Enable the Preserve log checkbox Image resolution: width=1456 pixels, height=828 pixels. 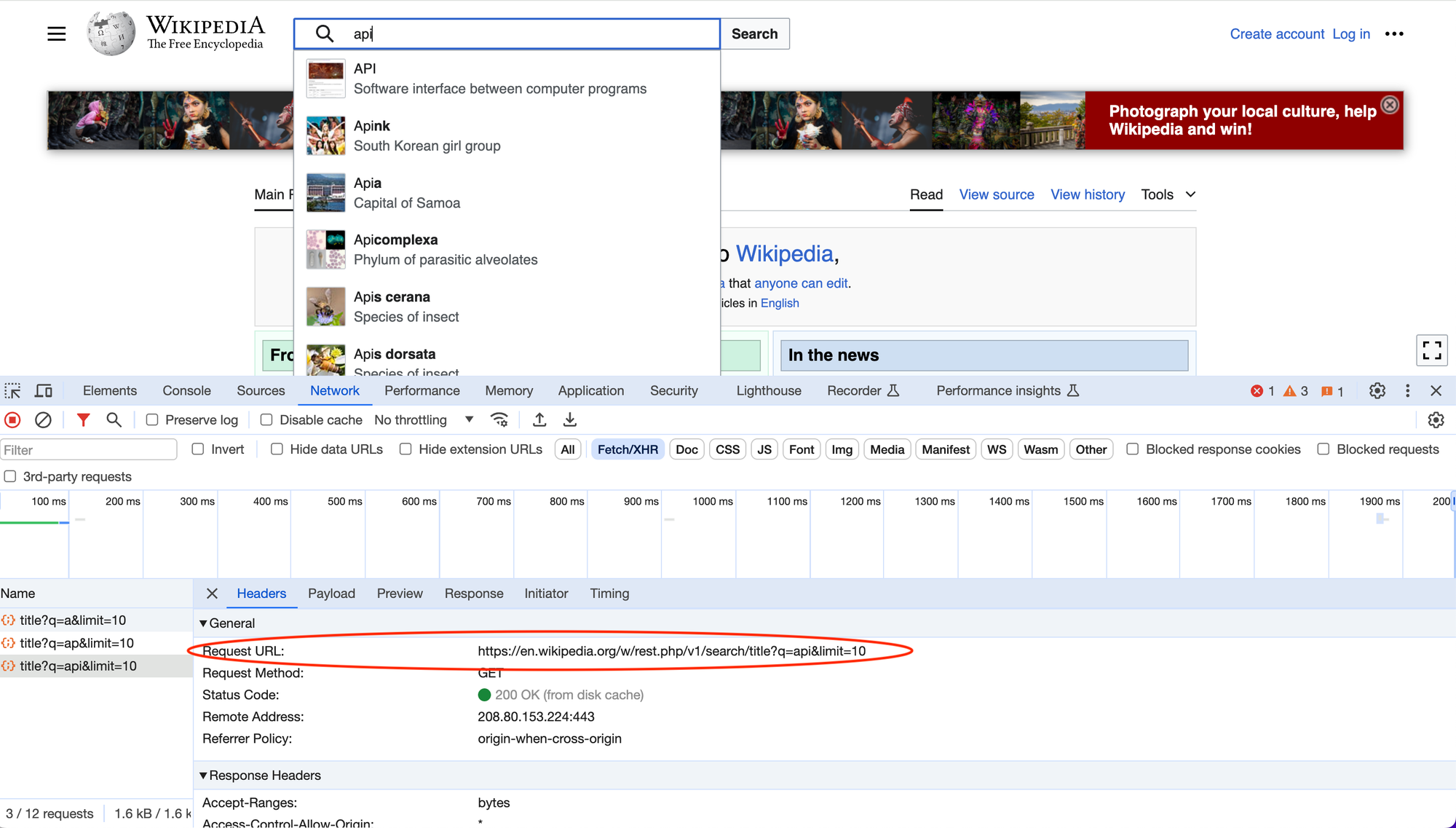click(x=152, y=420)
